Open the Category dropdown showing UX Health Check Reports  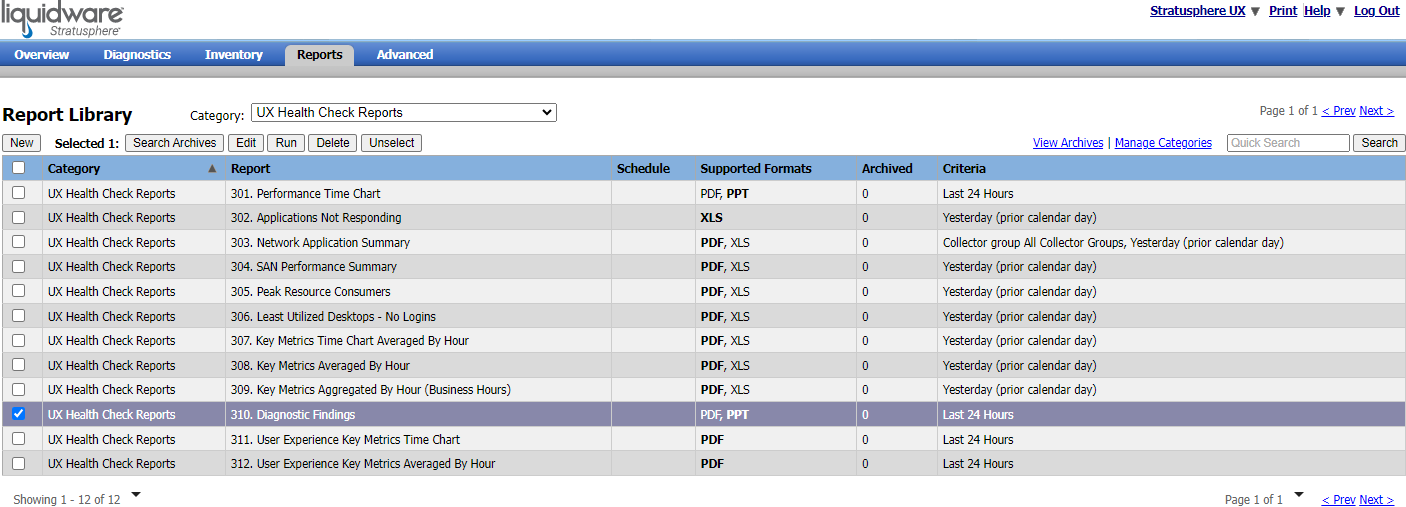coord(403,113)
